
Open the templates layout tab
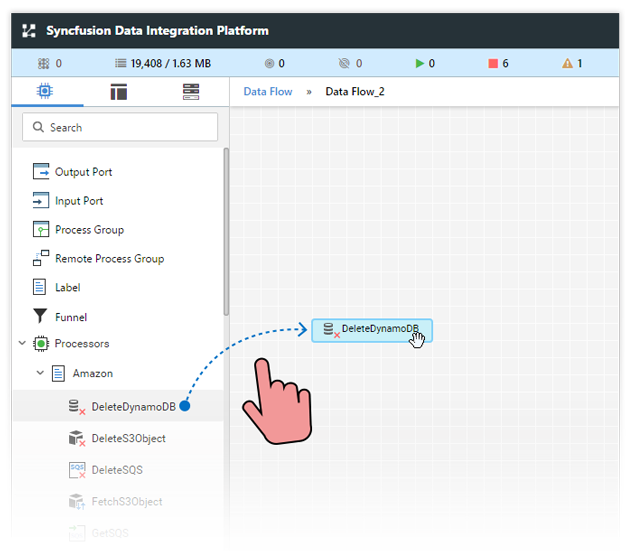click(119, 92)
